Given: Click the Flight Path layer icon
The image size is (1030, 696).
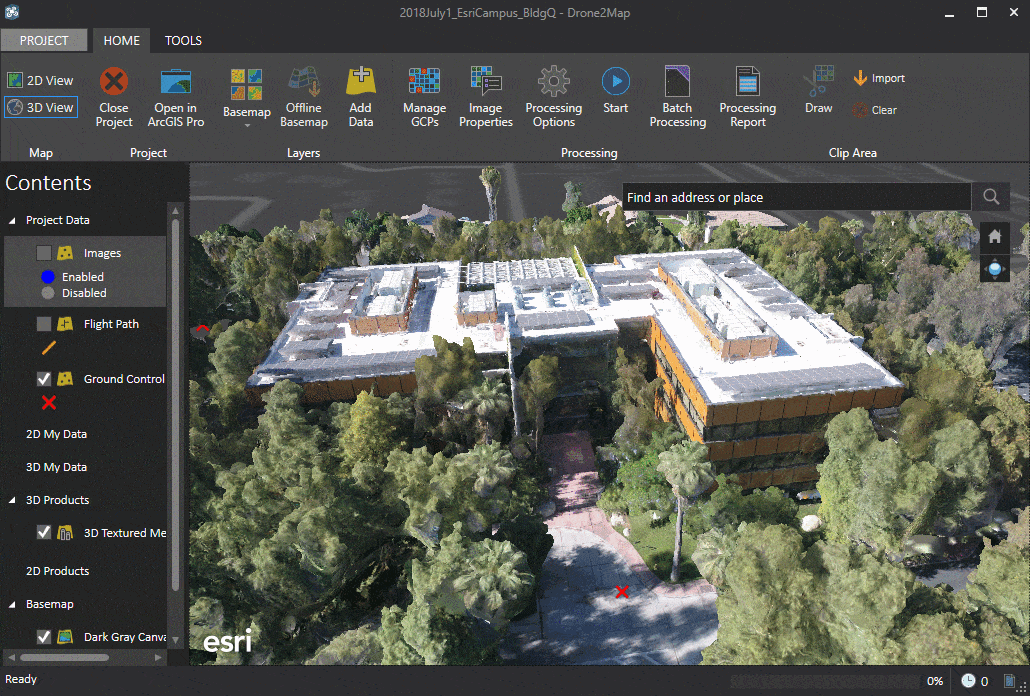Looking at the screenshot, I should pos(64,324).
